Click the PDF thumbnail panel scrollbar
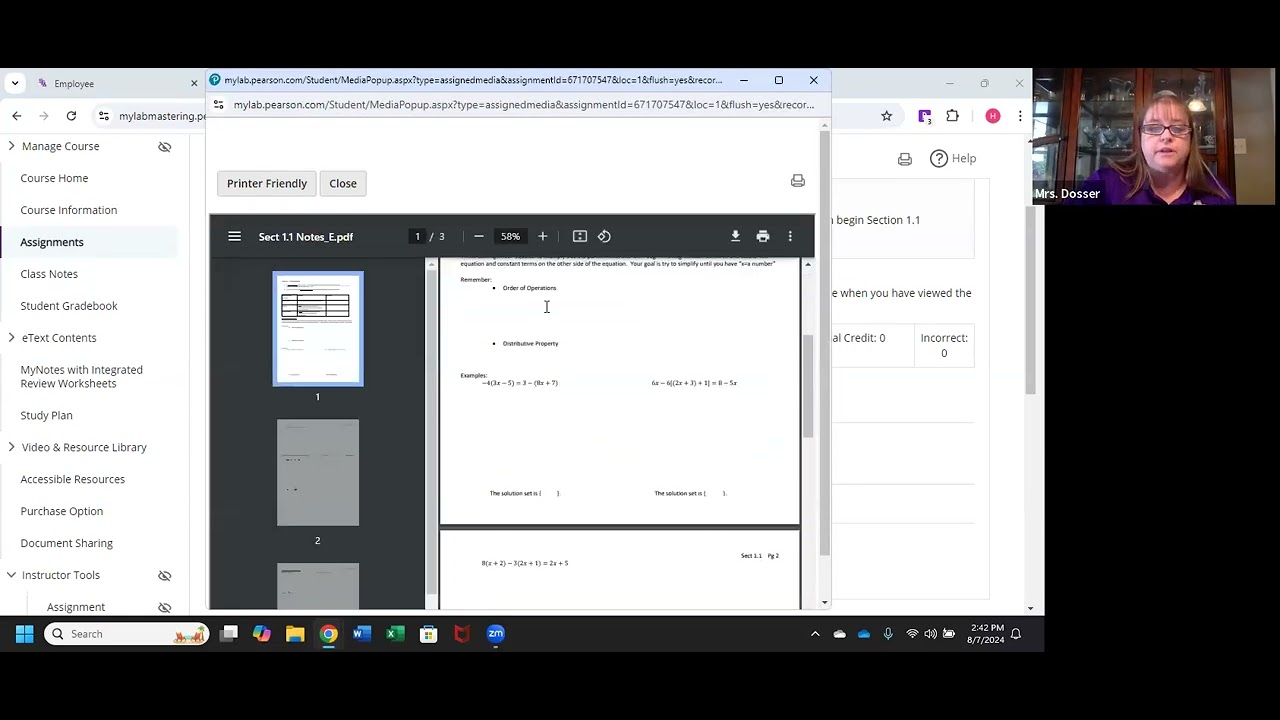The image size is (1280, 720). (x=431, y=432)
